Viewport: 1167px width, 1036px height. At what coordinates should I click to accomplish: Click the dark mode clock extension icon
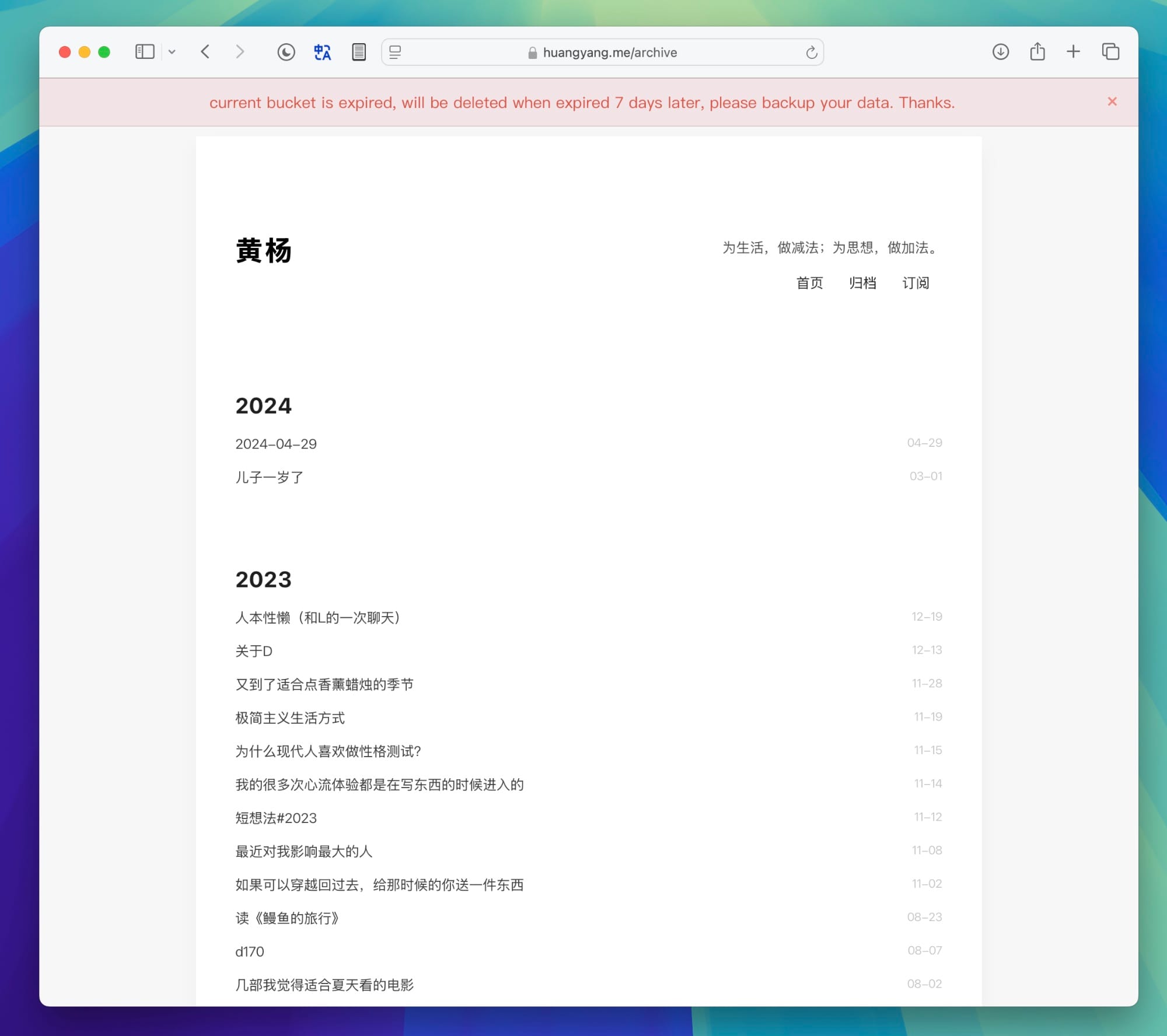286,52
